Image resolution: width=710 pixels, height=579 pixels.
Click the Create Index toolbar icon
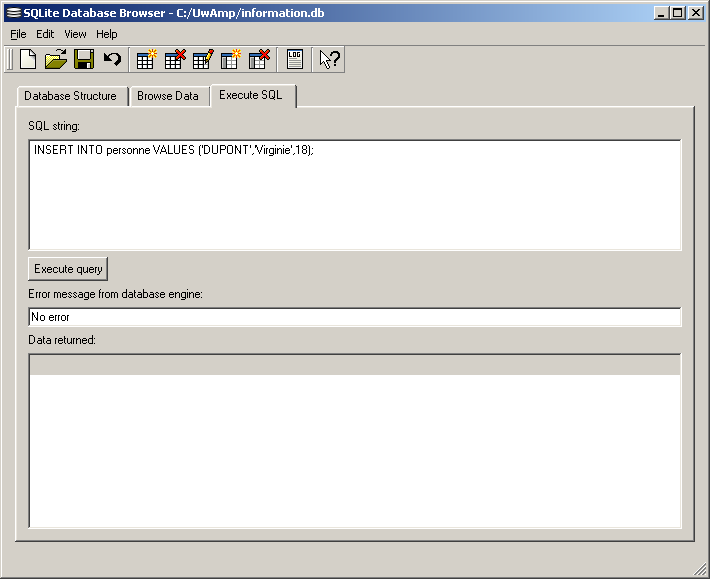231,60
